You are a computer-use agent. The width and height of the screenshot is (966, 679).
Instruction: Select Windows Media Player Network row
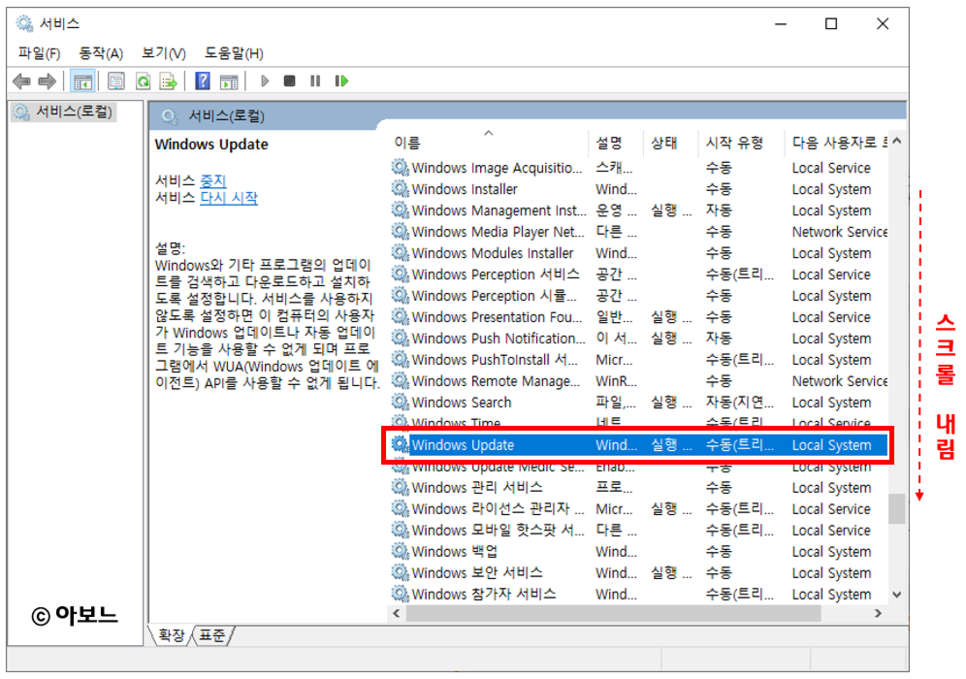point(639,232)
